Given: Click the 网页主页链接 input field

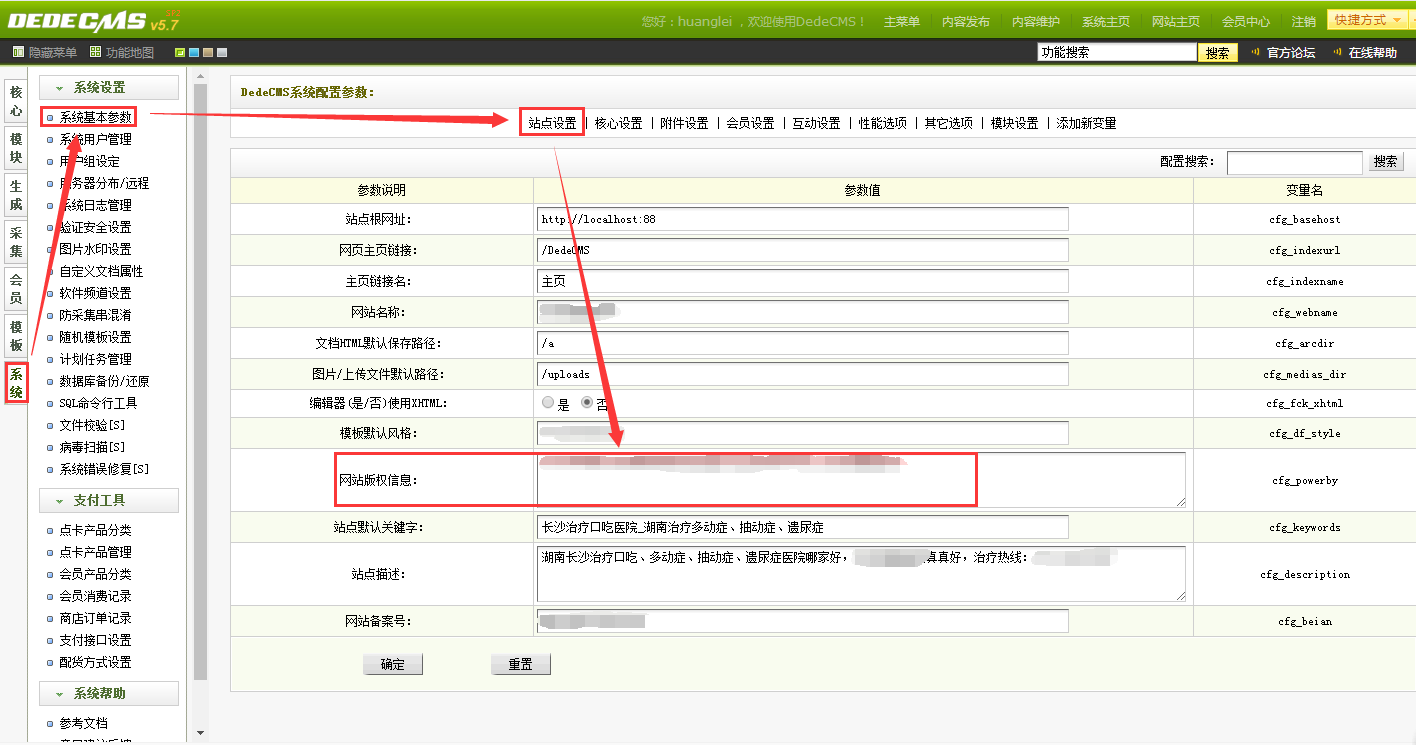Looking at the screenshot, I should pos(803,250).
